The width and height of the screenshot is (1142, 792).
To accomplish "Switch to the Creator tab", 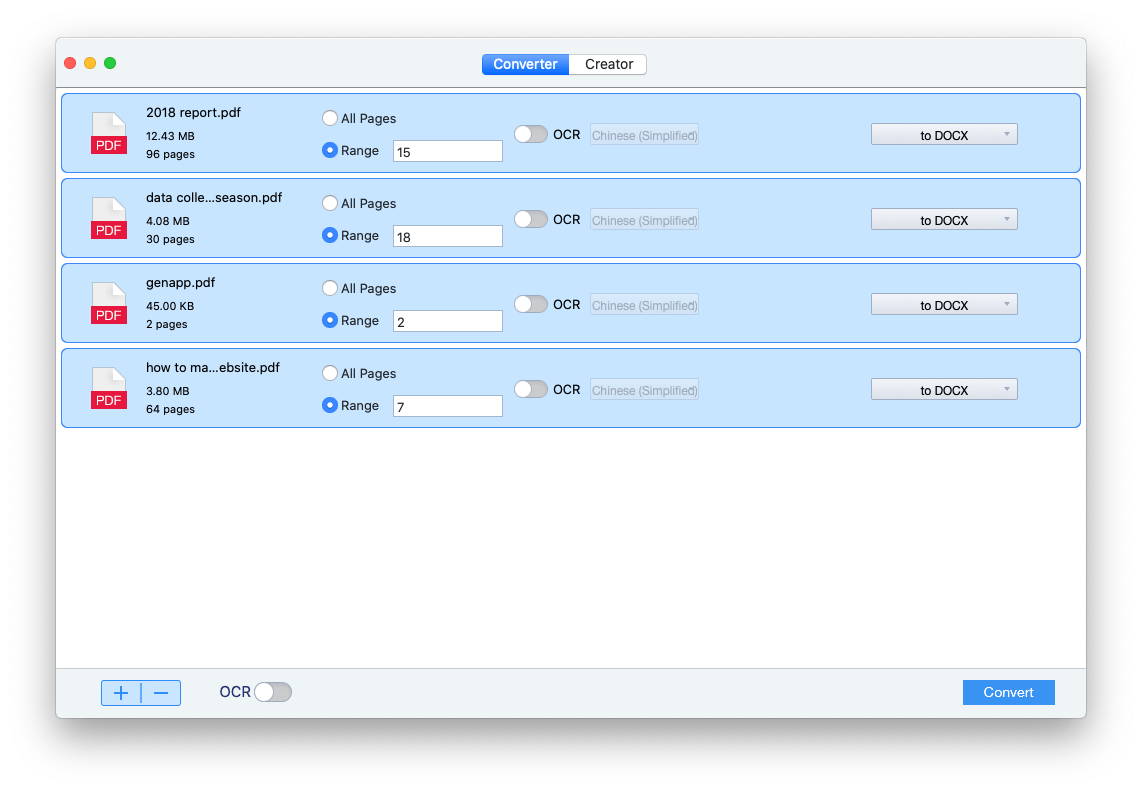I will pyautogui.click(x=608, y=64).
